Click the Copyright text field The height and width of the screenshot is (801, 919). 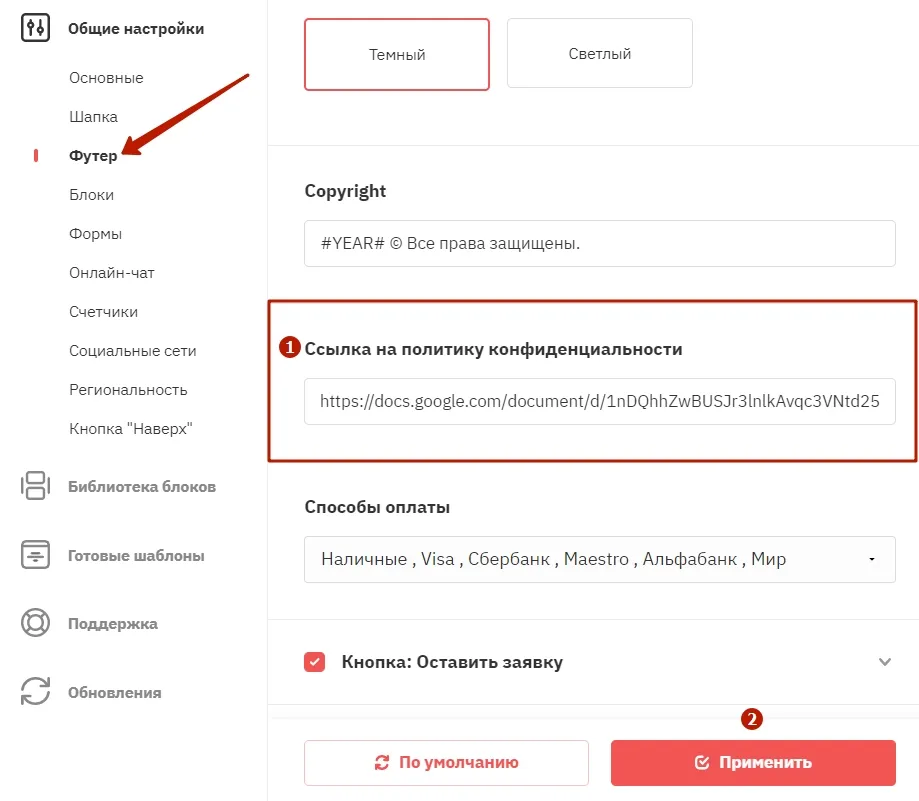600,243
